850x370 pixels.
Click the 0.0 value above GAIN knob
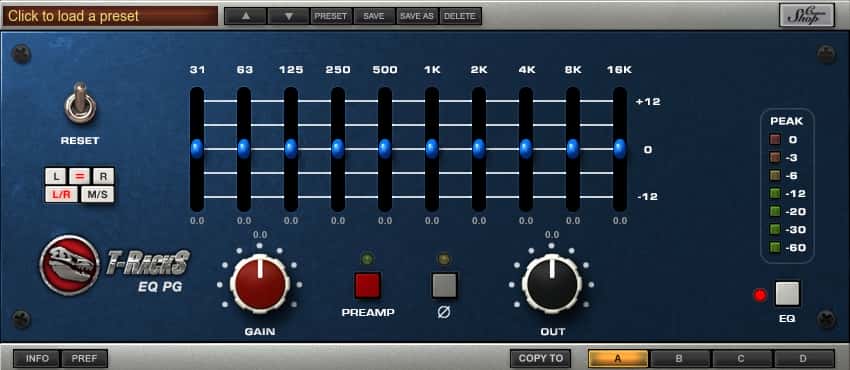(260, 235)
